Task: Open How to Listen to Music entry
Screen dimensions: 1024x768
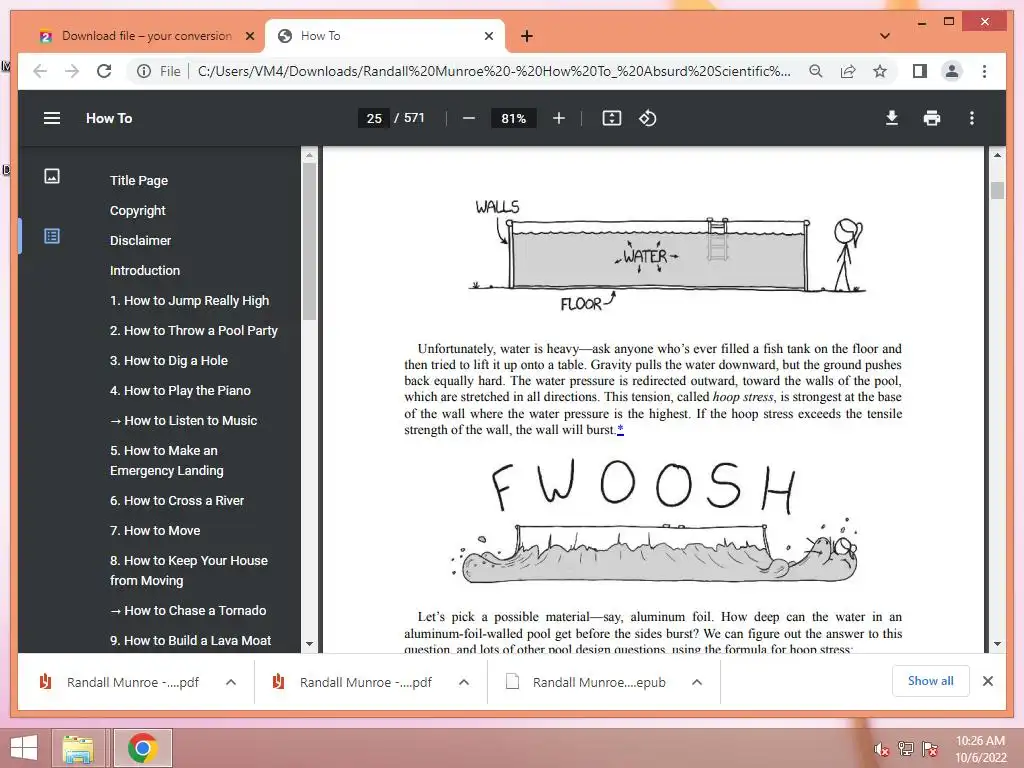Action: pos(183,421)
